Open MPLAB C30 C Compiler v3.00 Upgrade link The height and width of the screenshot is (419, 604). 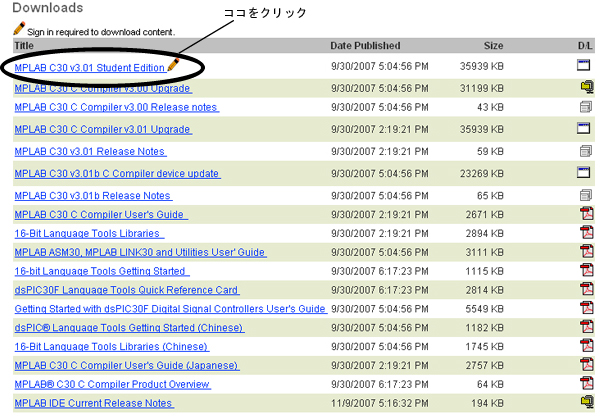click(x=103, y=89)
